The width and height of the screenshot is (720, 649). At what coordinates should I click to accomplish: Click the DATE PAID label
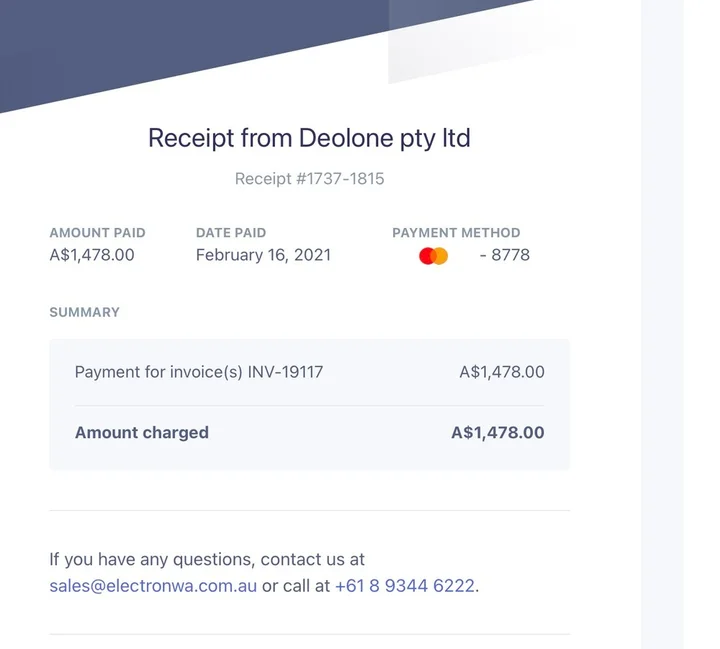[x=231, y=233]
